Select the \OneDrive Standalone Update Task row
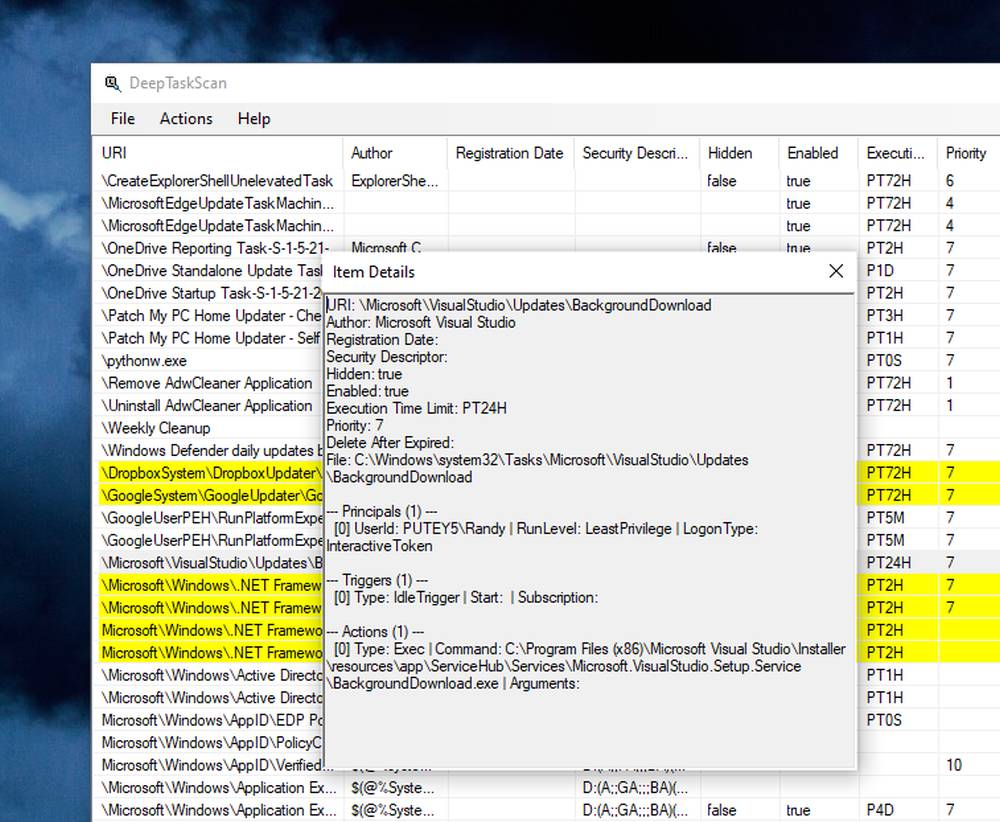This screenshot has height=822, width=1000. click(212, 271)
